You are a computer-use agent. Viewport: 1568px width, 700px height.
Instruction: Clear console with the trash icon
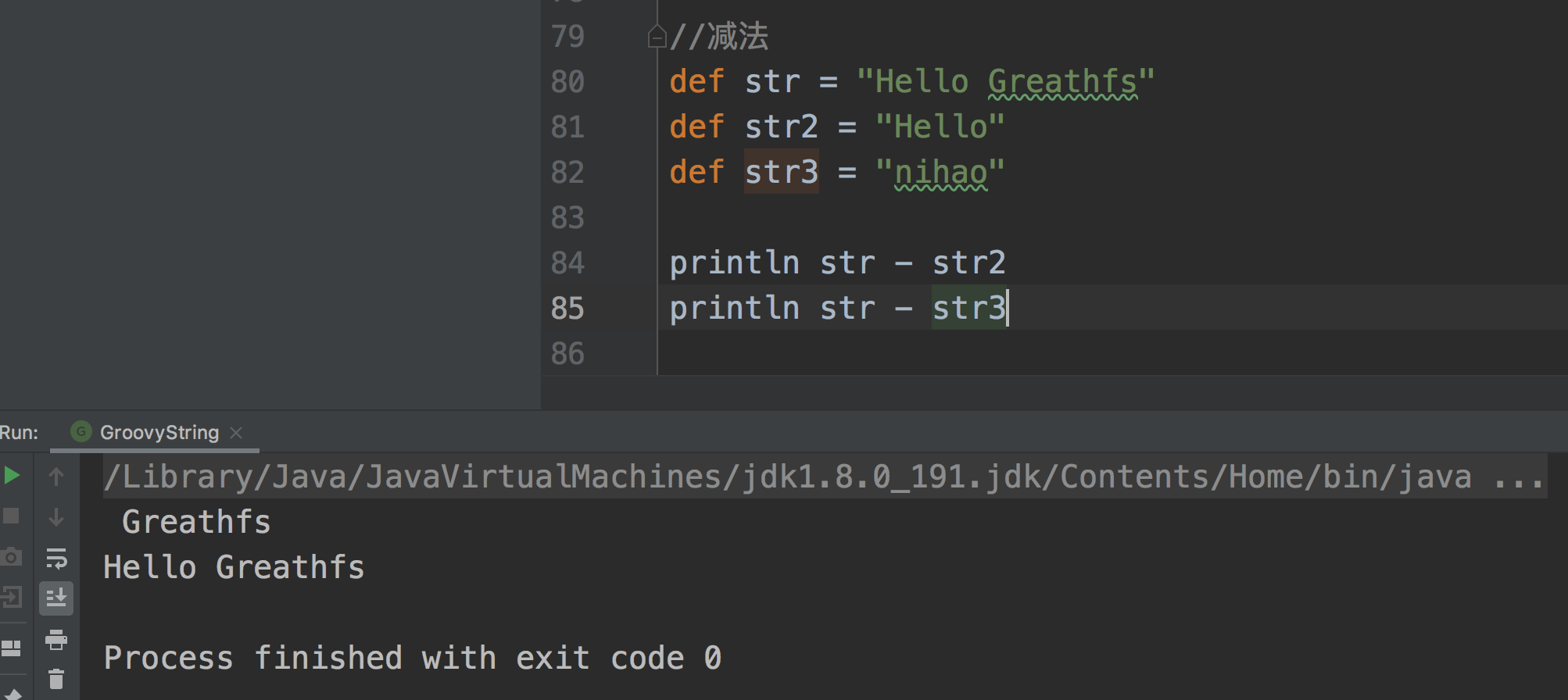click(56, 679)
